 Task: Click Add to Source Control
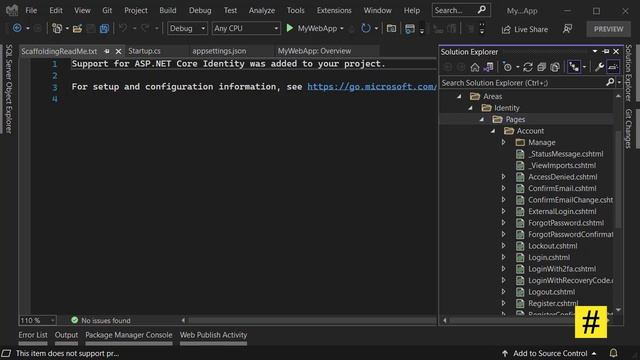click(x=549, y=353)
